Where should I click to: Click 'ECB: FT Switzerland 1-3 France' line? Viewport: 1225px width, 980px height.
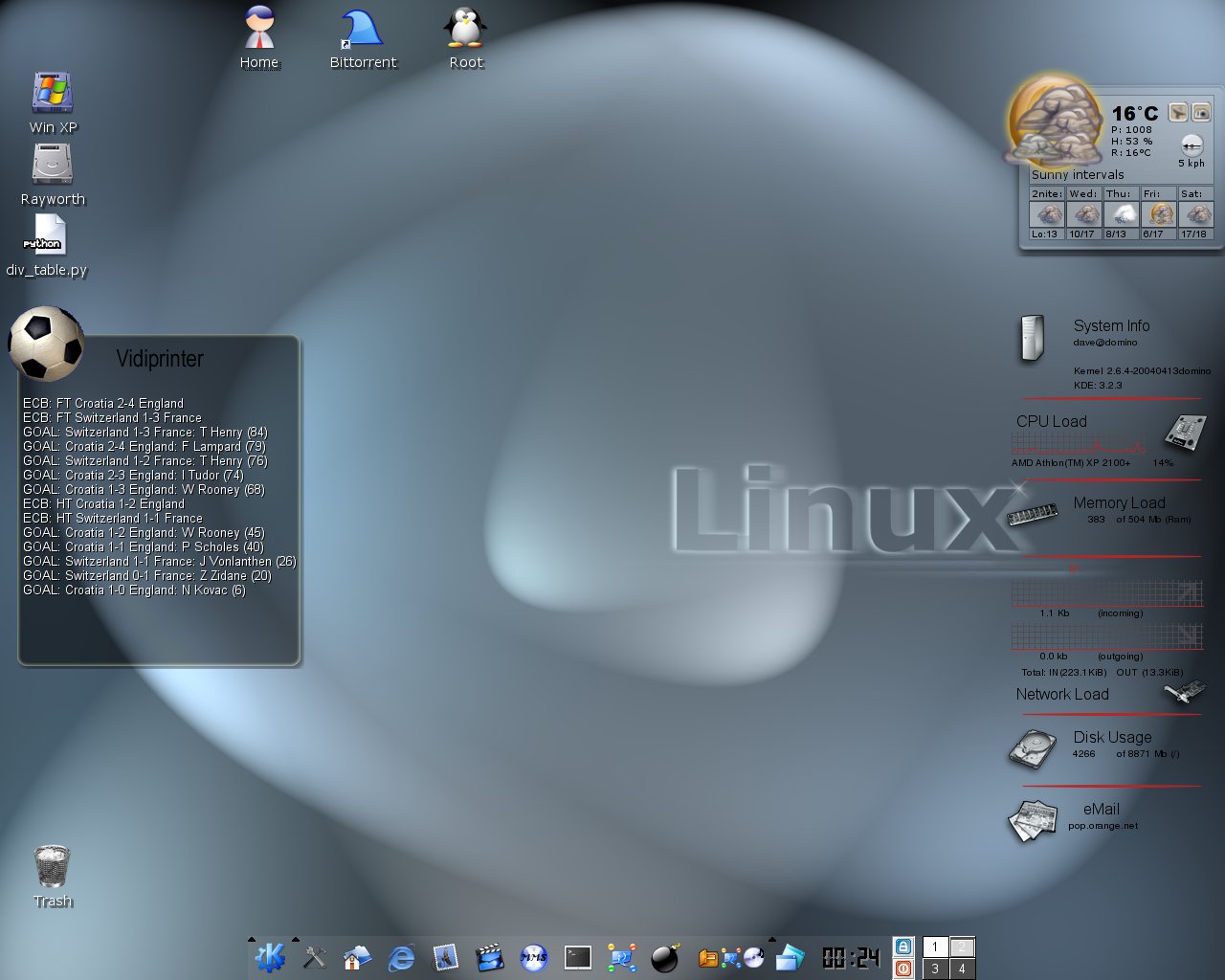pos(112,417)
